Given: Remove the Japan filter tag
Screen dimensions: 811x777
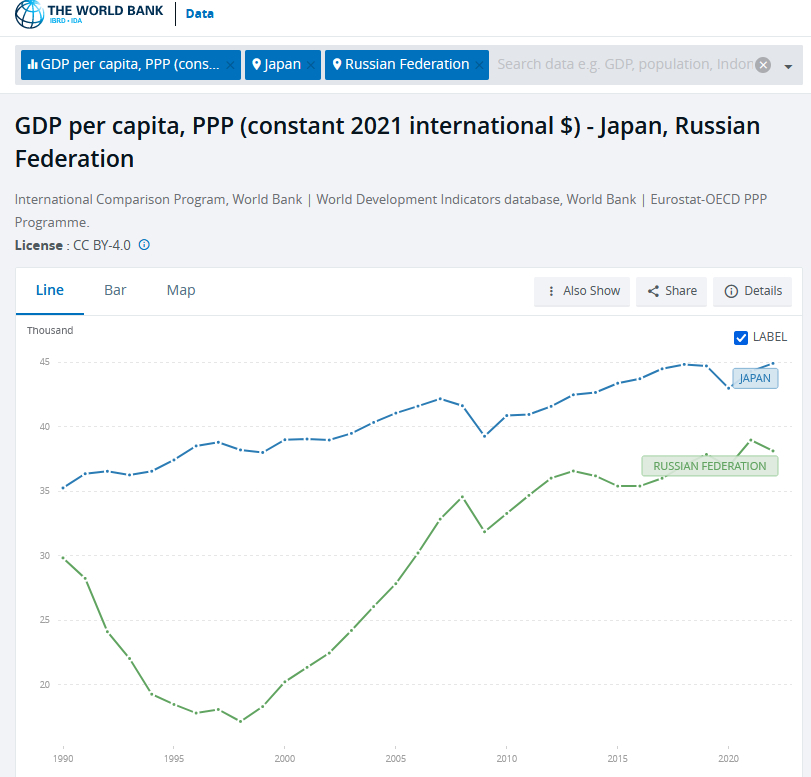Looking at the screenshot, I should click(x=311, y=65).
